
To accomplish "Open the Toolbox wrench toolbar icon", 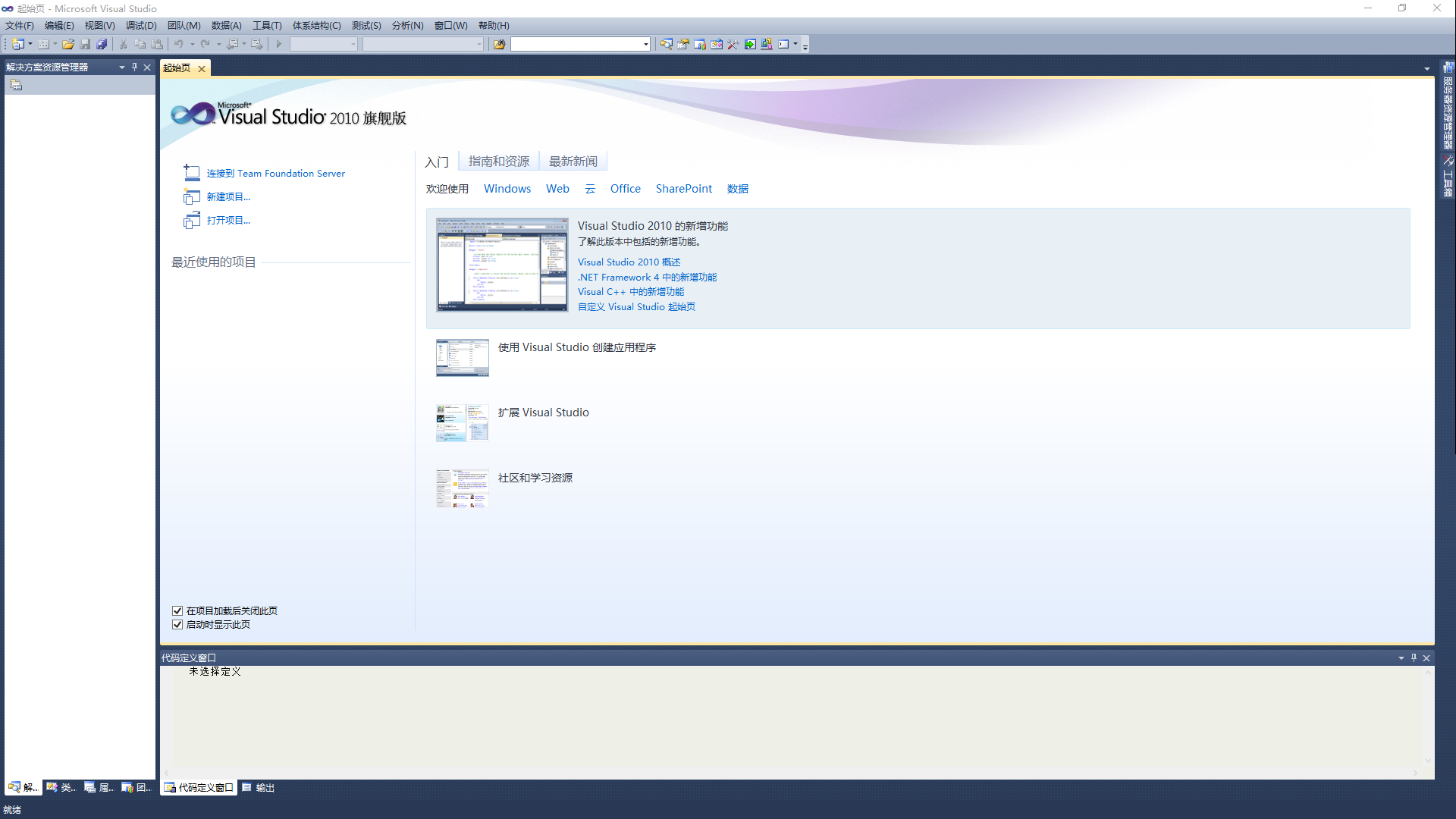I will [x=733, y=44].
